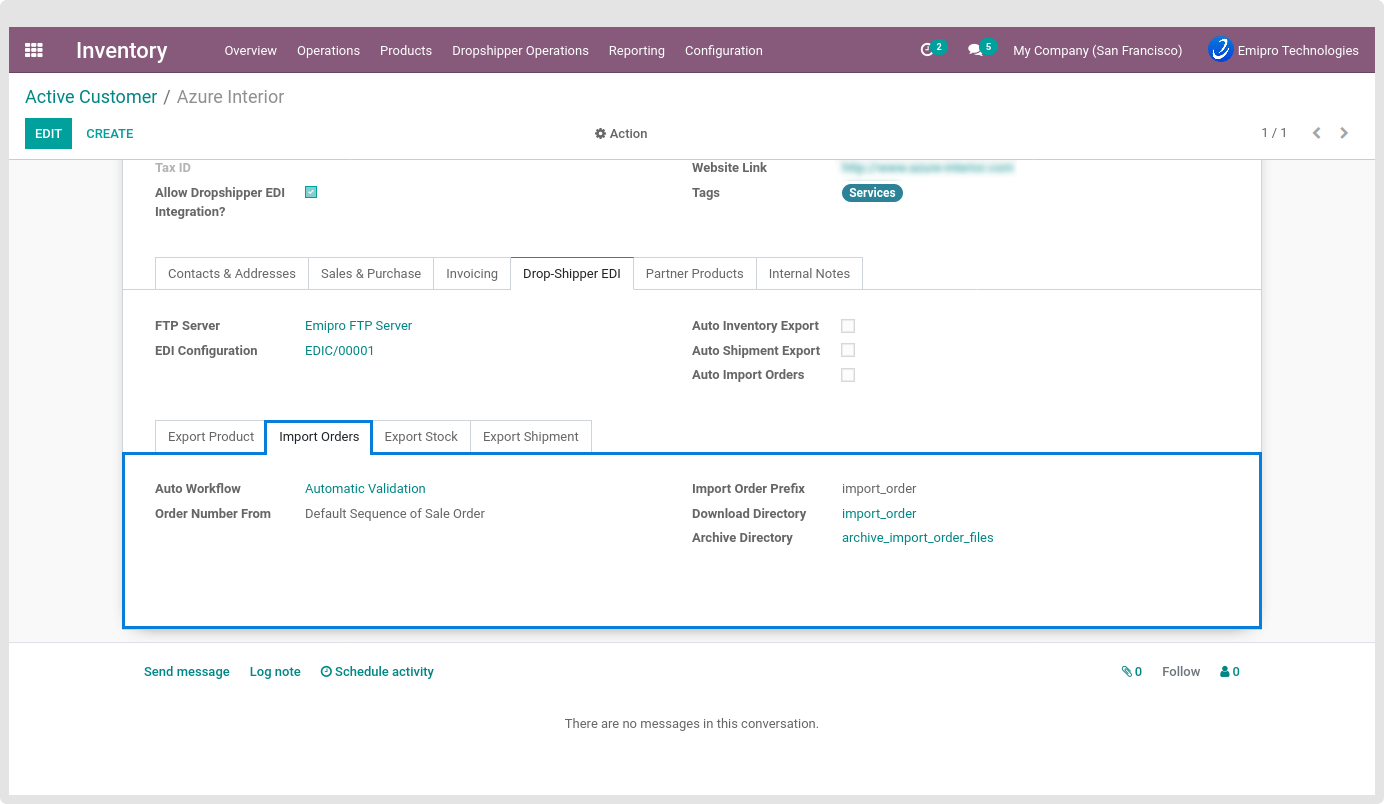
Task: Open company switcher My Company (San Francisco)
Action: point(1097,50)
